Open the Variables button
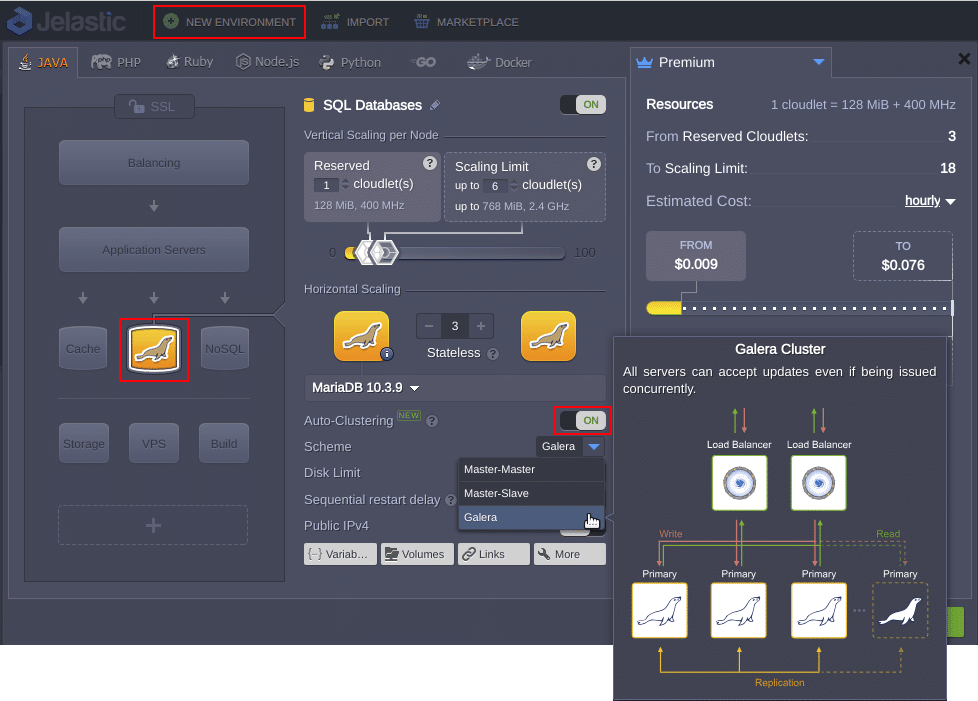Viewport: 978px width, 701px height. 341,554
